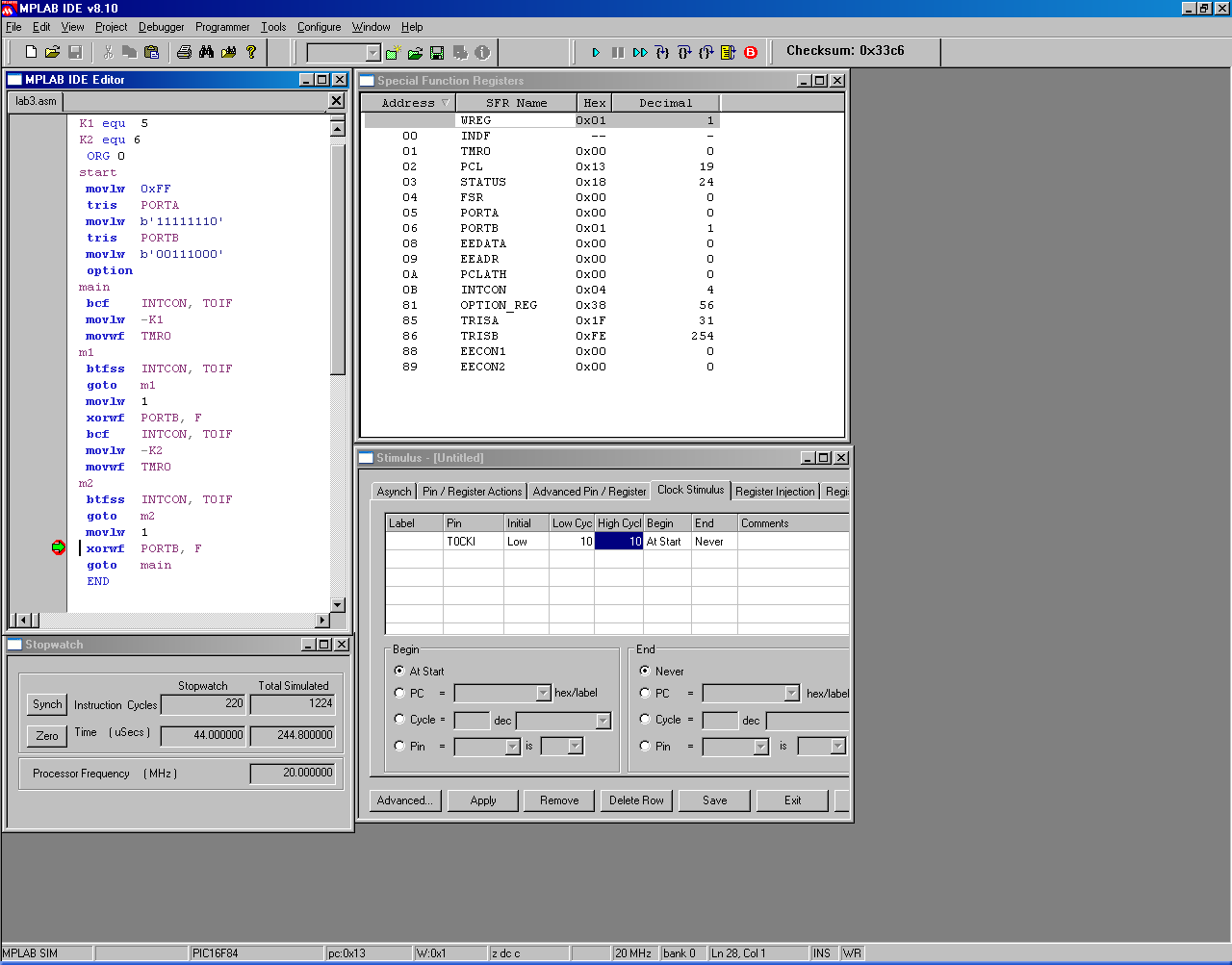Switch to Pin / Register Actions tab
This screenshot has width=1232, height=965.
click(472, 492)
